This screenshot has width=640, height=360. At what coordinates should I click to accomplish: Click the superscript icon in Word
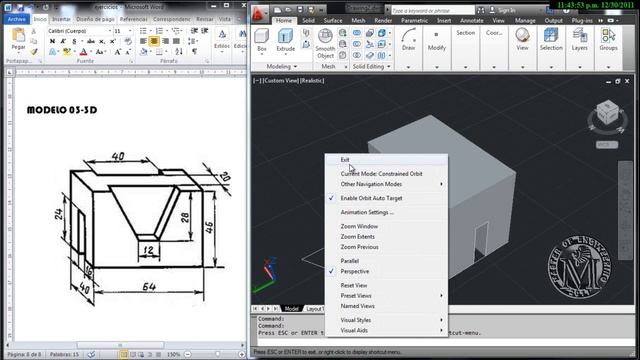tap(113, 41)
